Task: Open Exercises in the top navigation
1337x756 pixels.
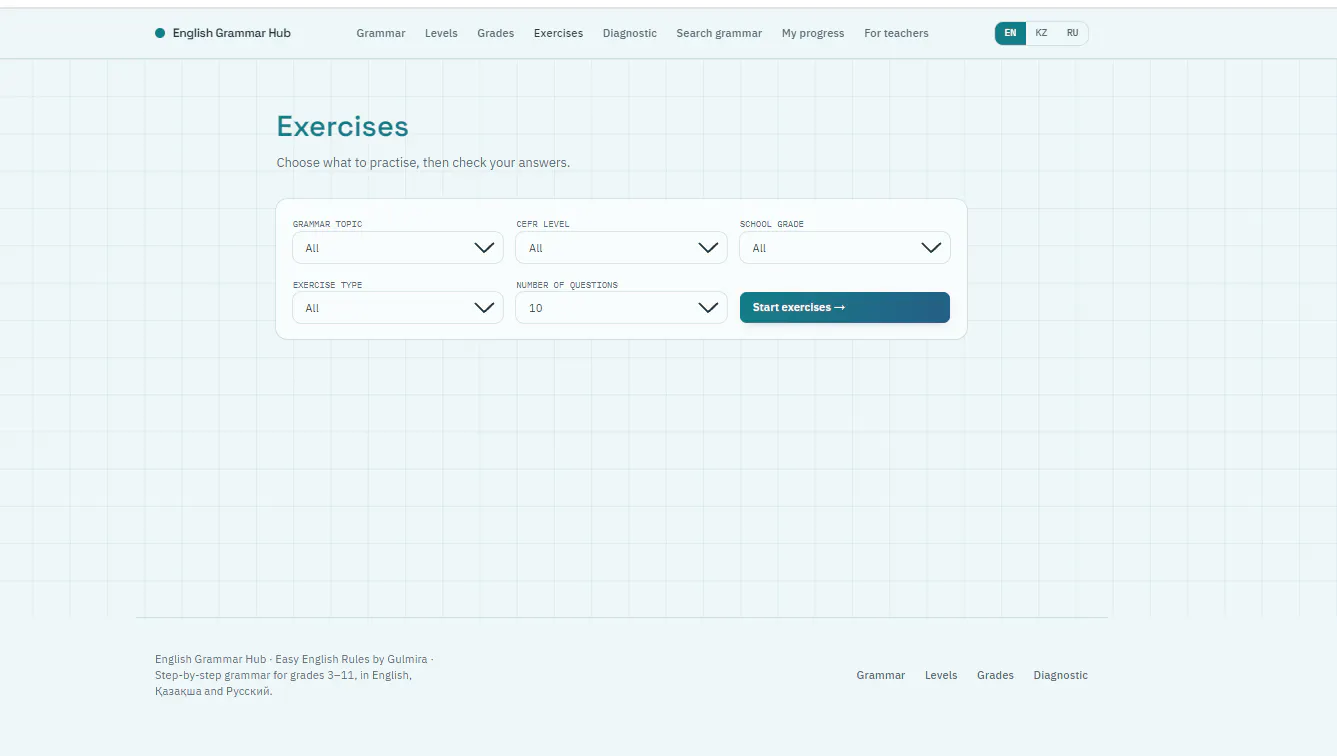Action: coord(558,33)
